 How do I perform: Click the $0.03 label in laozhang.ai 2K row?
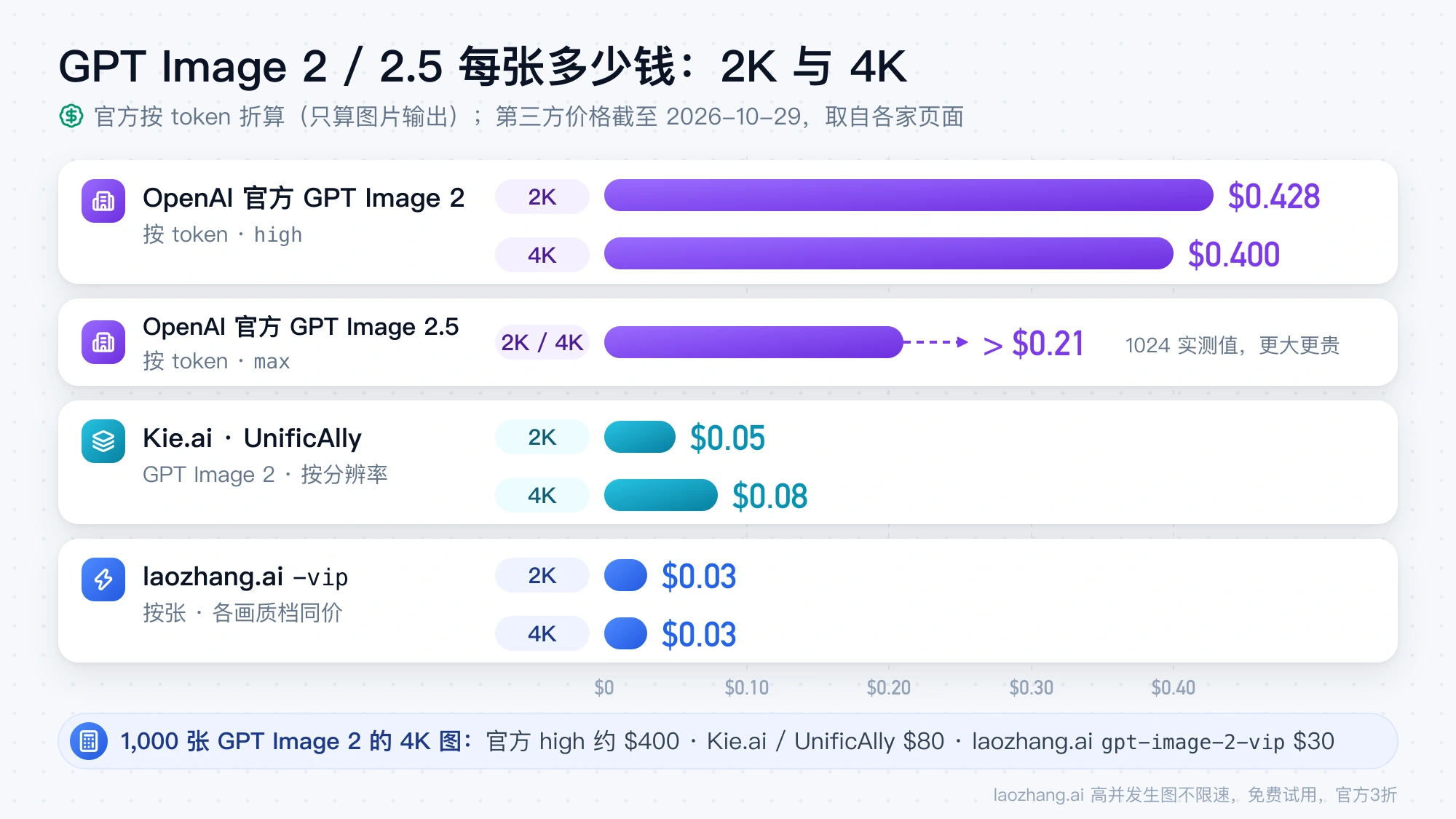pyautogui.click(x=699, y=577)
